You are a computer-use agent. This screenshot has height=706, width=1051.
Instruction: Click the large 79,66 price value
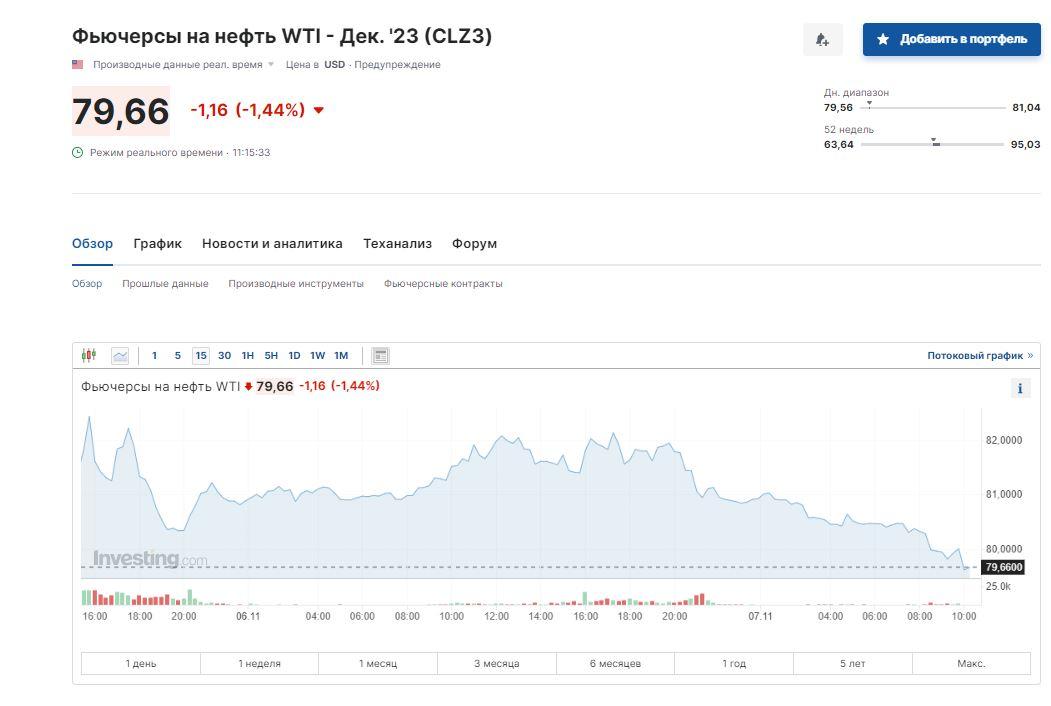(121, 111)
